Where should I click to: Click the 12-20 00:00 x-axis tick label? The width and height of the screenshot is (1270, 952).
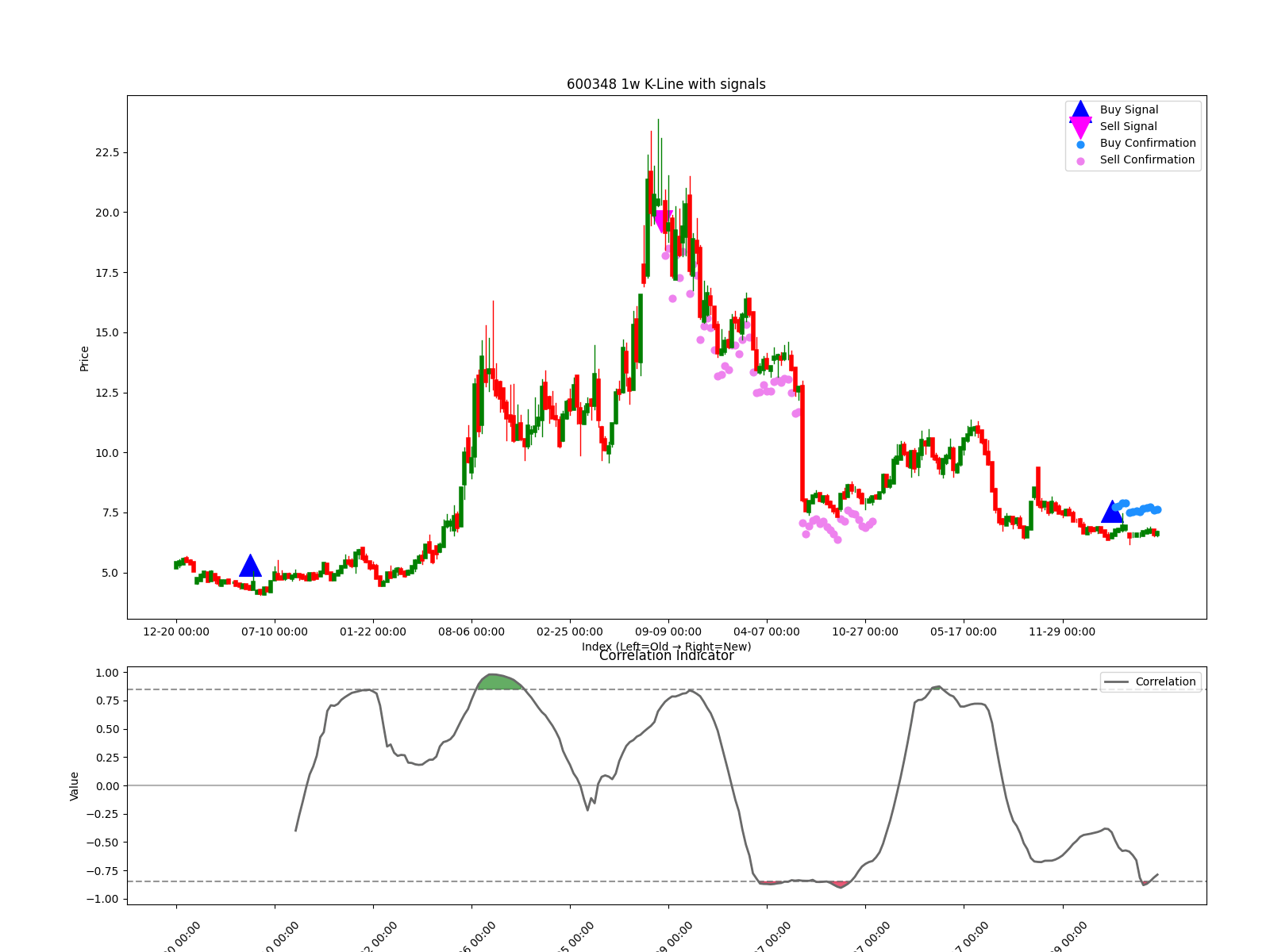tap(176, 632)
